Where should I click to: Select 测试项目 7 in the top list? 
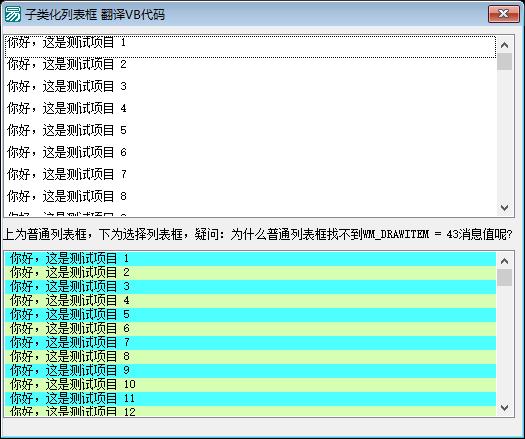pyautogui.click(x=250, y=174)
